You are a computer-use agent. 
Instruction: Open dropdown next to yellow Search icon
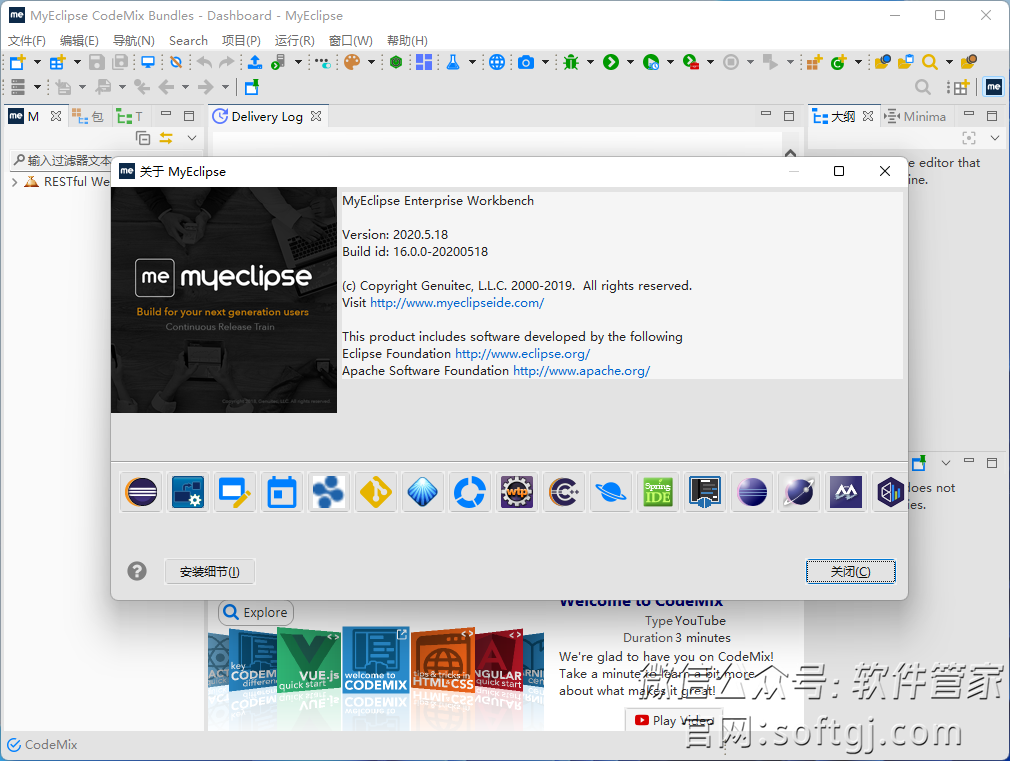click(949, 62)
